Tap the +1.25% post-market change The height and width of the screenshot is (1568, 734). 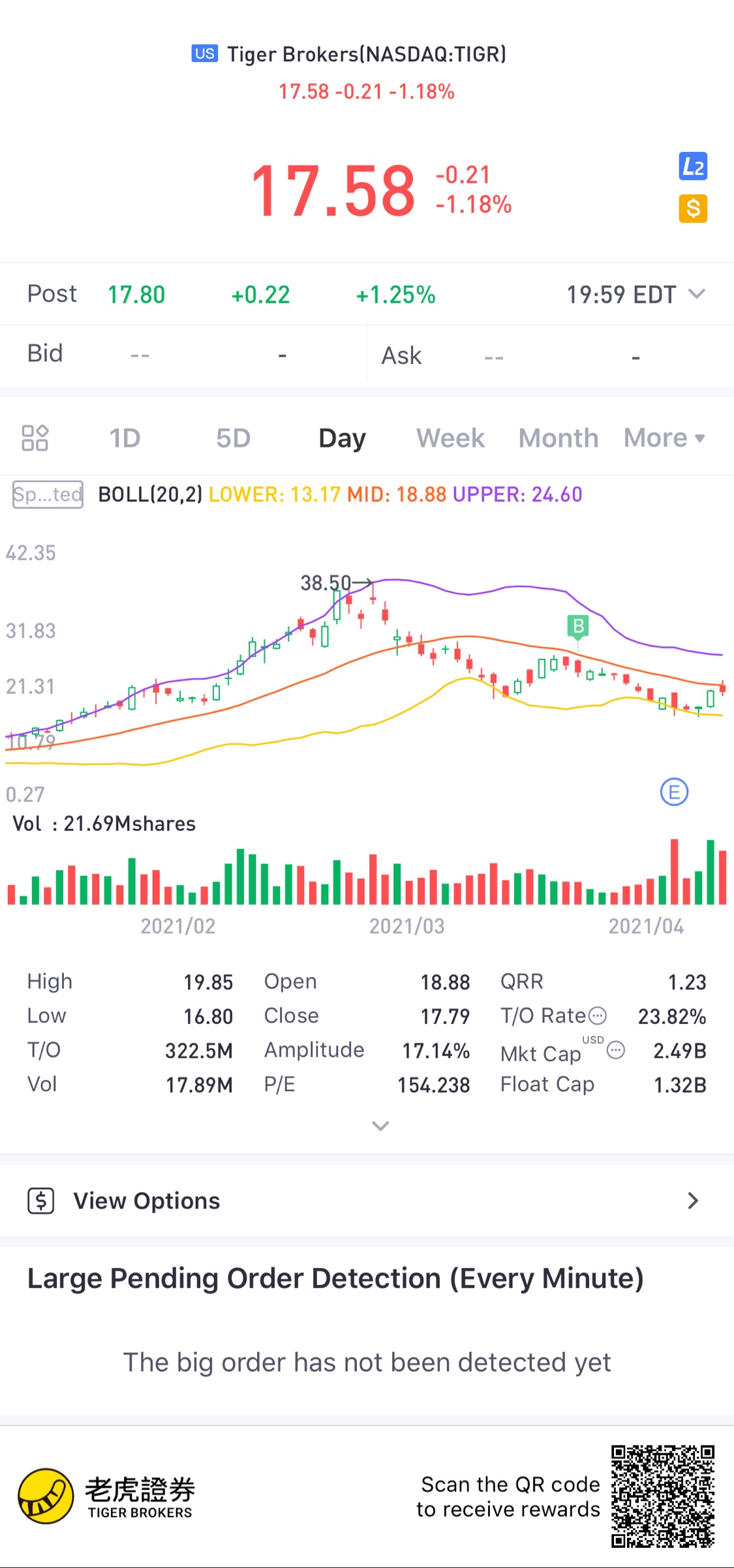pos(395,295)
